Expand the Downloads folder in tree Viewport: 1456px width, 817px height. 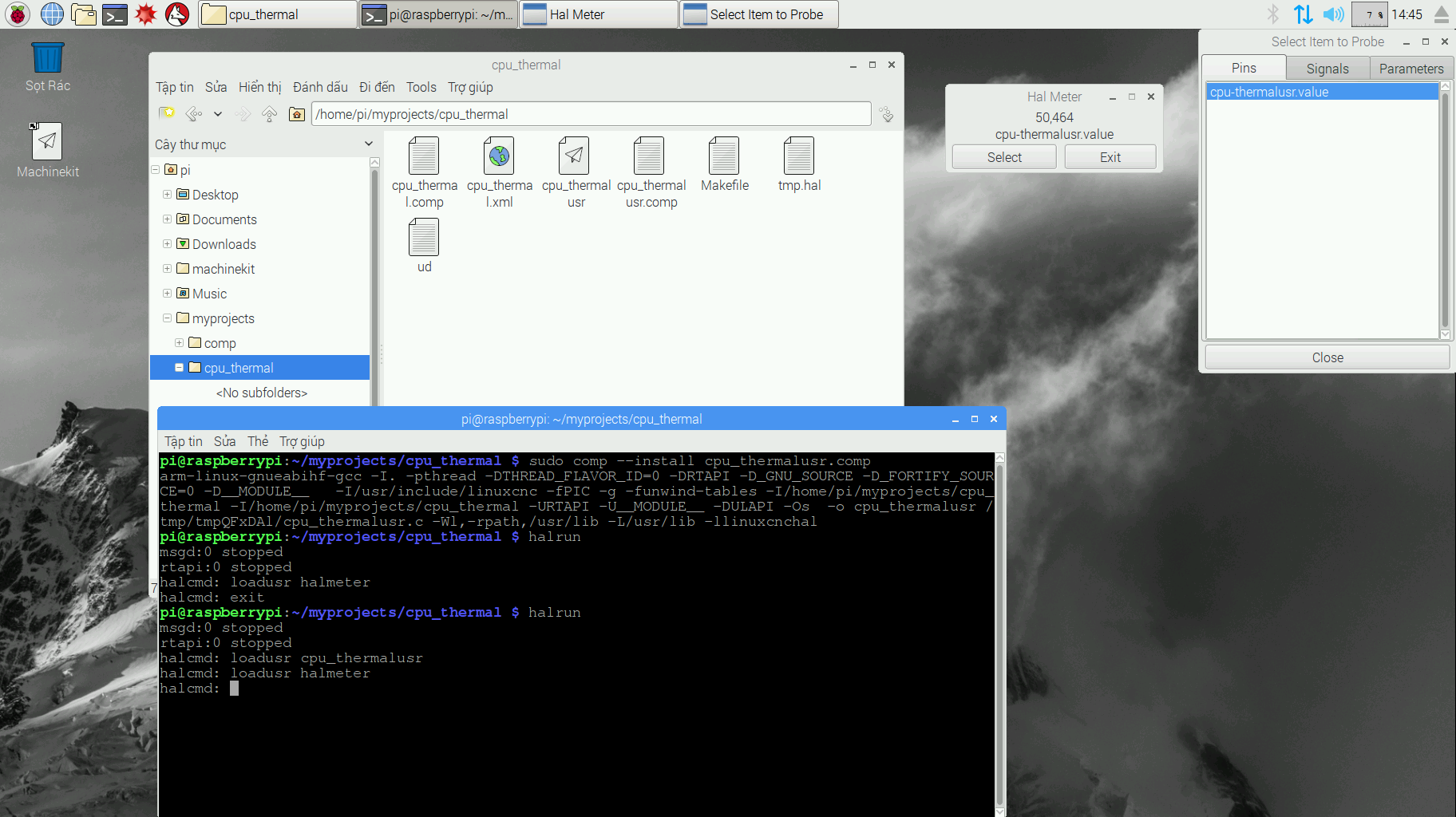point(167,244)
